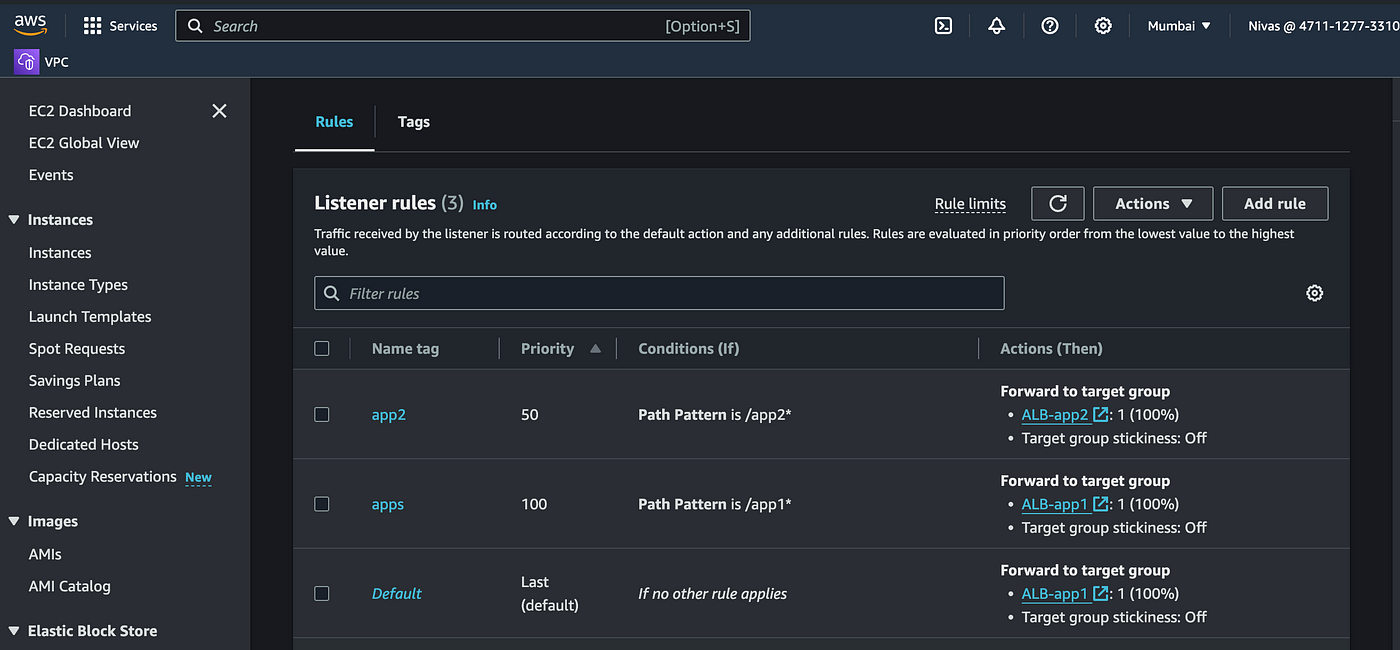
Task: Click the Actions (Then) column header
Action: point(1051,348)
